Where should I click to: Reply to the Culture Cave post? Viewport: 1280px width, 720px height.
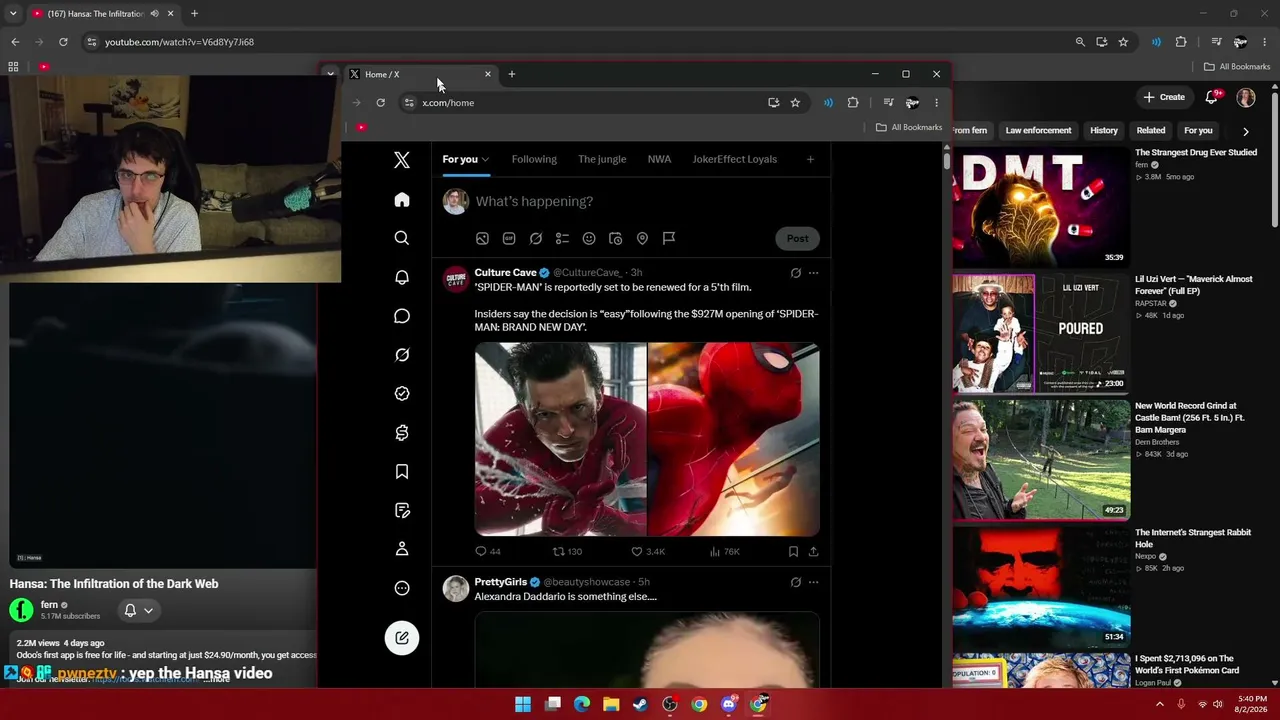click(488, 551)
